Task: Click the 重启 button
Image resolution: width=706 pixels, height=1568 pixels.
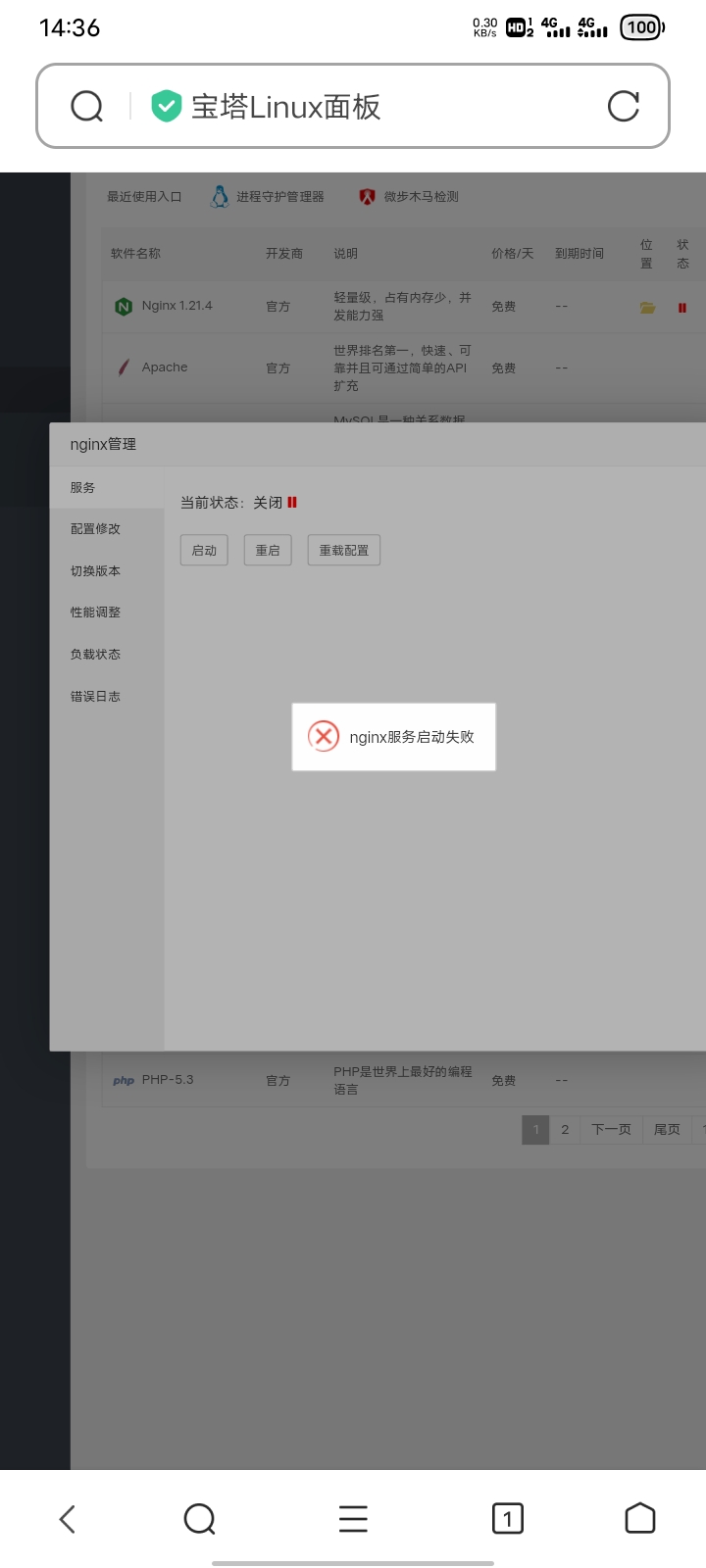Action: coord(268,551)
